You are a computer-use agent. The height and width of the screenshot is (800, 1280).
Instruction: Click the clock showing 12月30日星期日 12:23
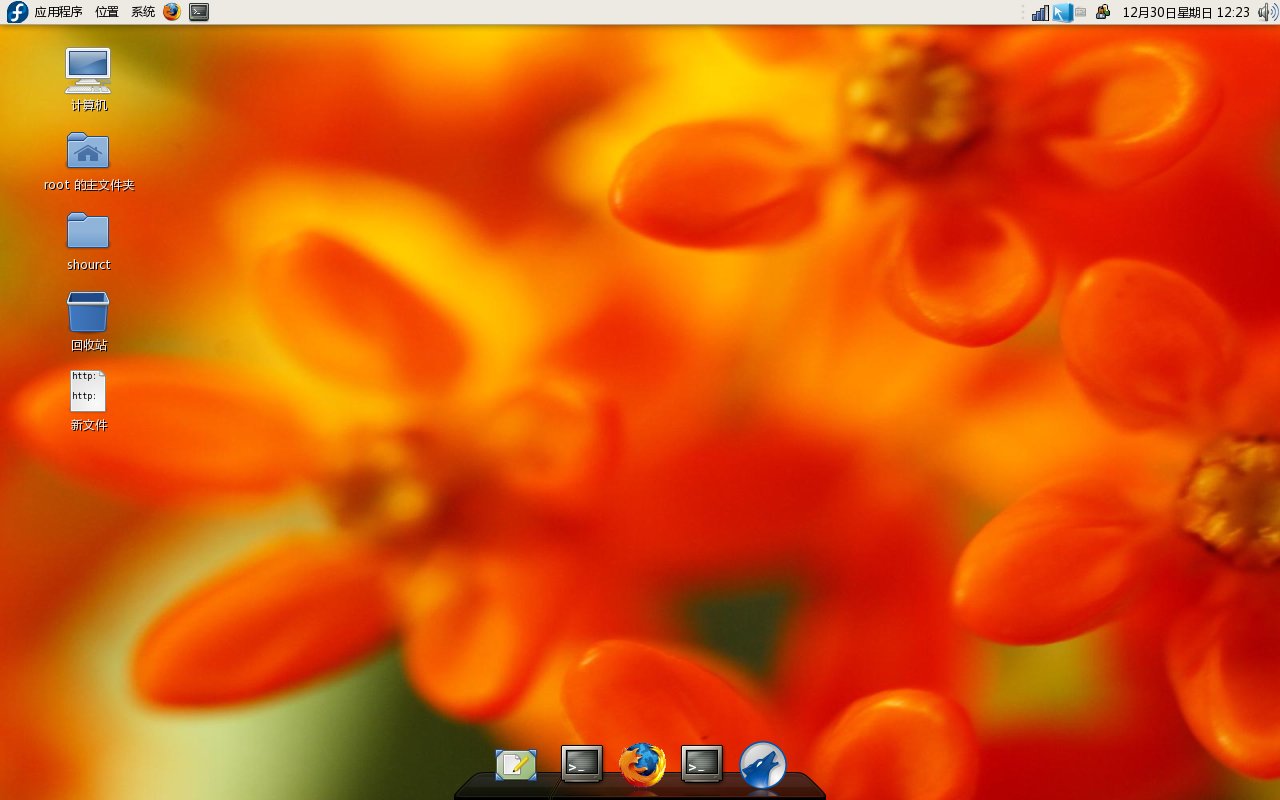coord(1186,12)
